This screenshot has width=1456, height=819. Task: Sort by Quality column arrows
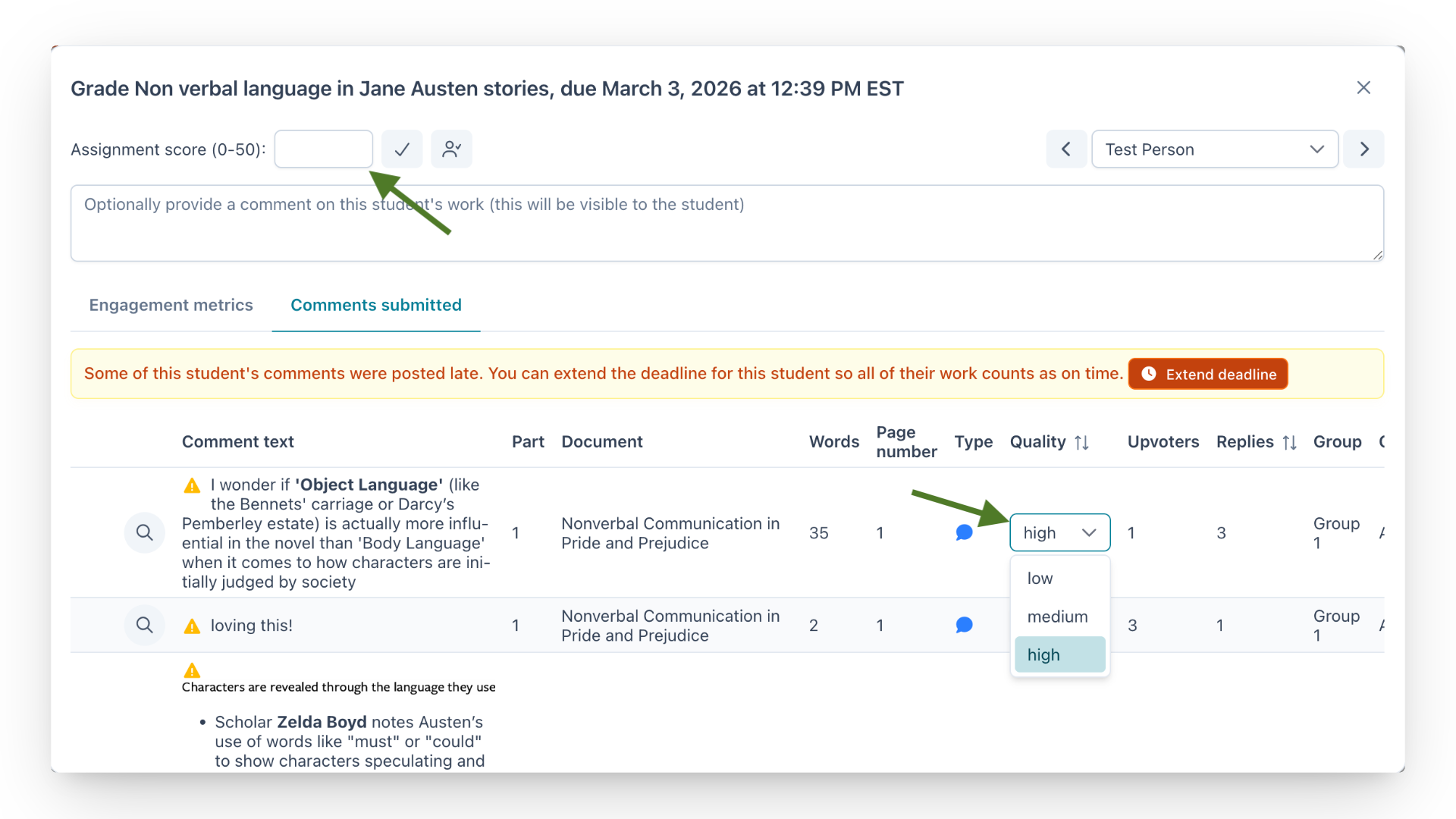[1082, 442]
